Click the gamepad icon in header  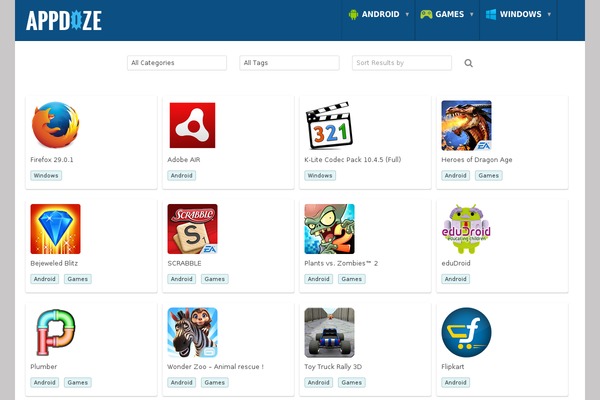coord(426,15)
